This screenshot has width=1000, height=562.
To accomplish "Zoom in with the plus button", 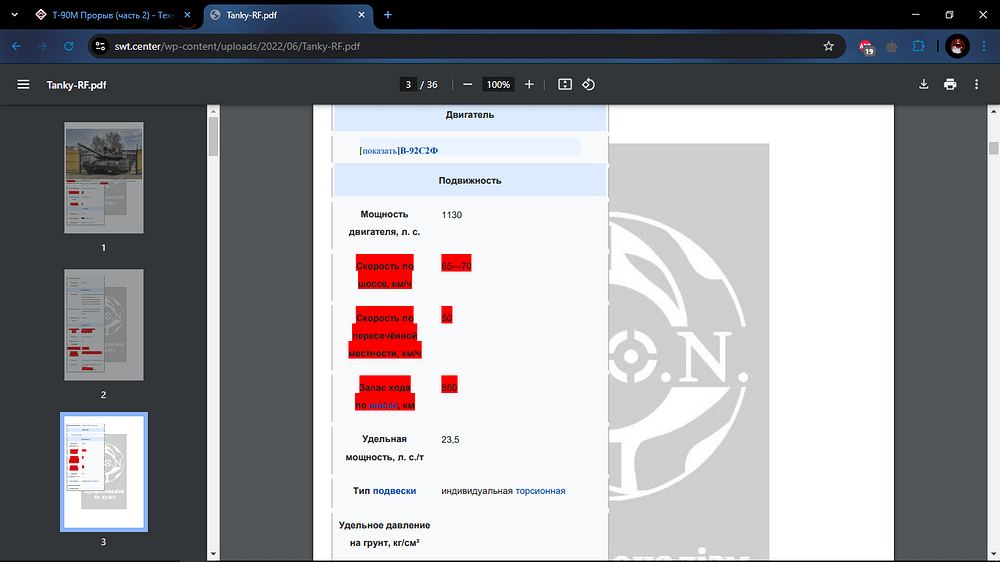I will click(529, 85).
